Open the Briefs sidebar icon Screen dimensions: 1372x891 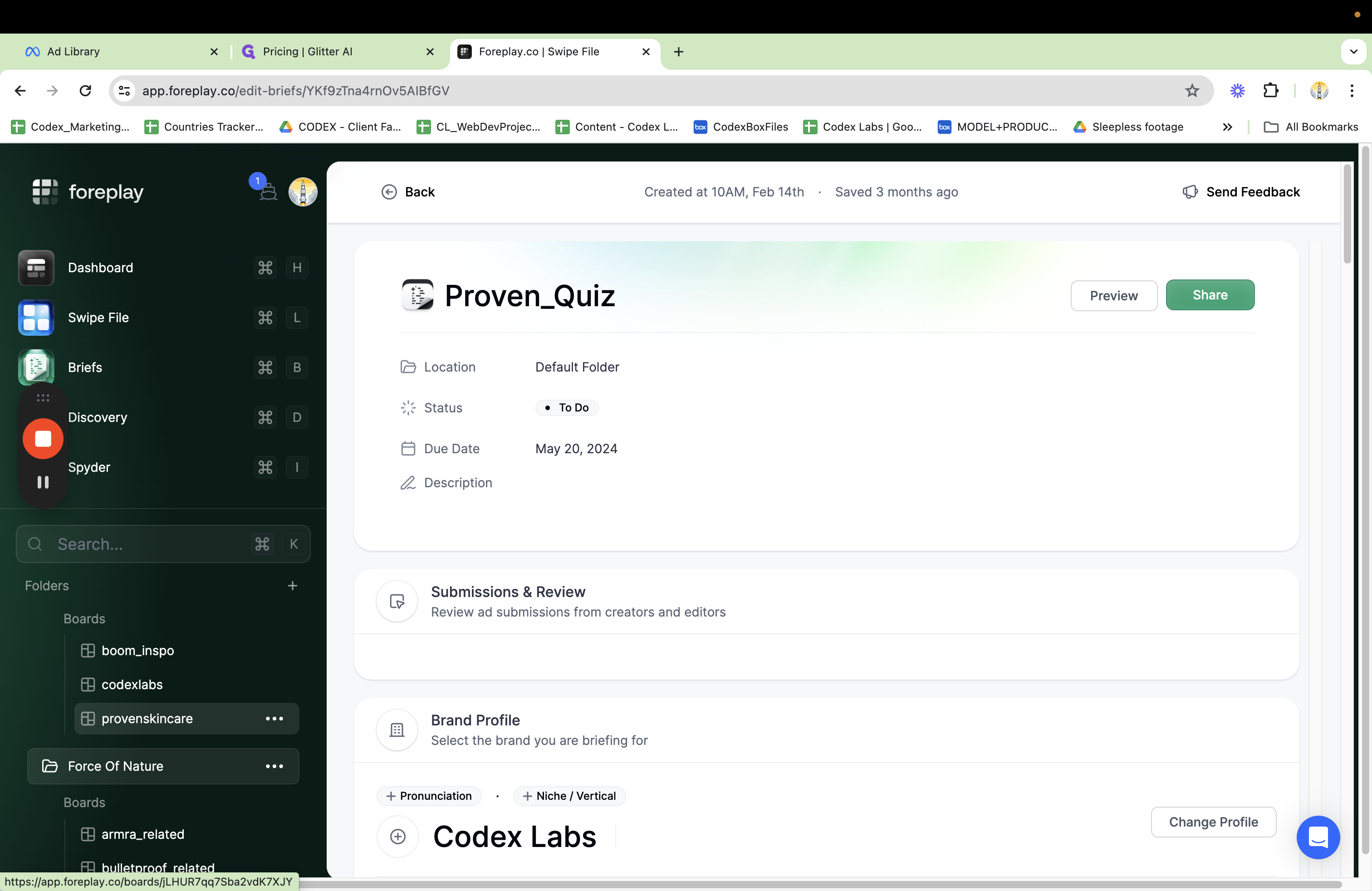(36, 367)
